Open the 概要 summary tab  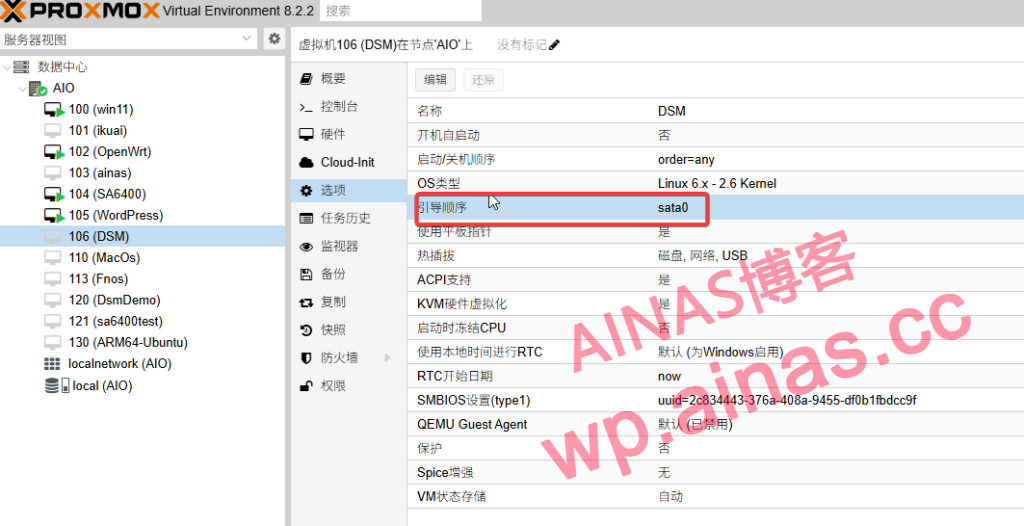pos(349,78)
